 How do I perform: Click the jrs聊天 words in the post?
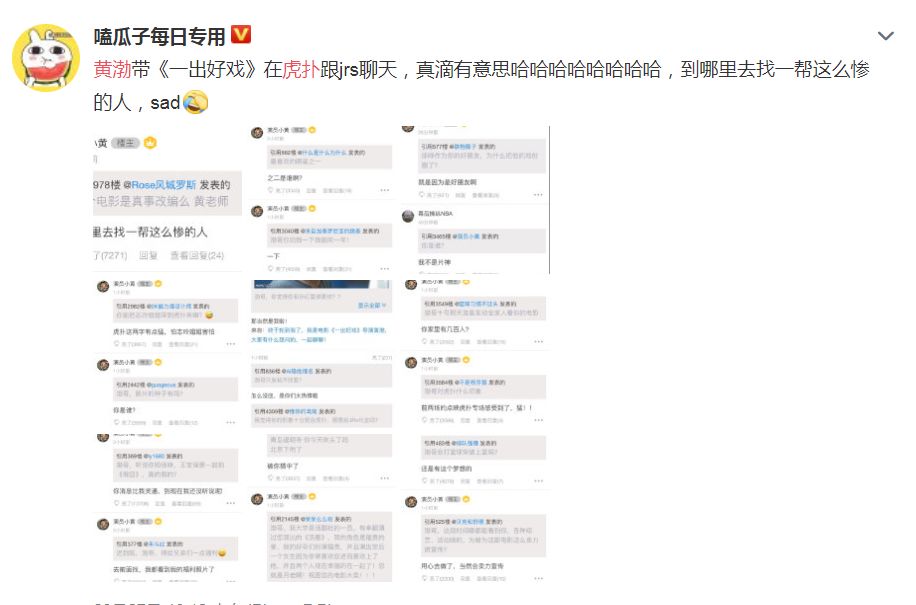point(368,69)
